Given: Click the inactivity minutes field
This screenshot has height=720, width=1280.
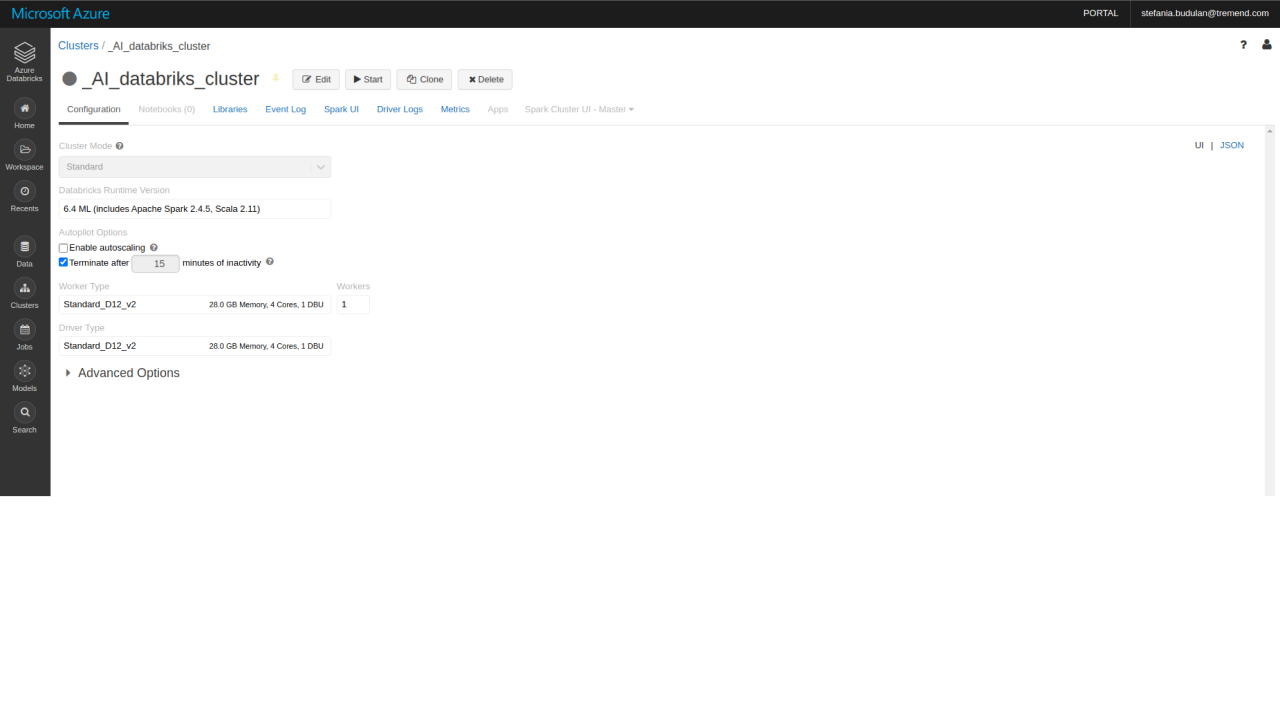Looking at the screenshot, I should coord(156,264).
